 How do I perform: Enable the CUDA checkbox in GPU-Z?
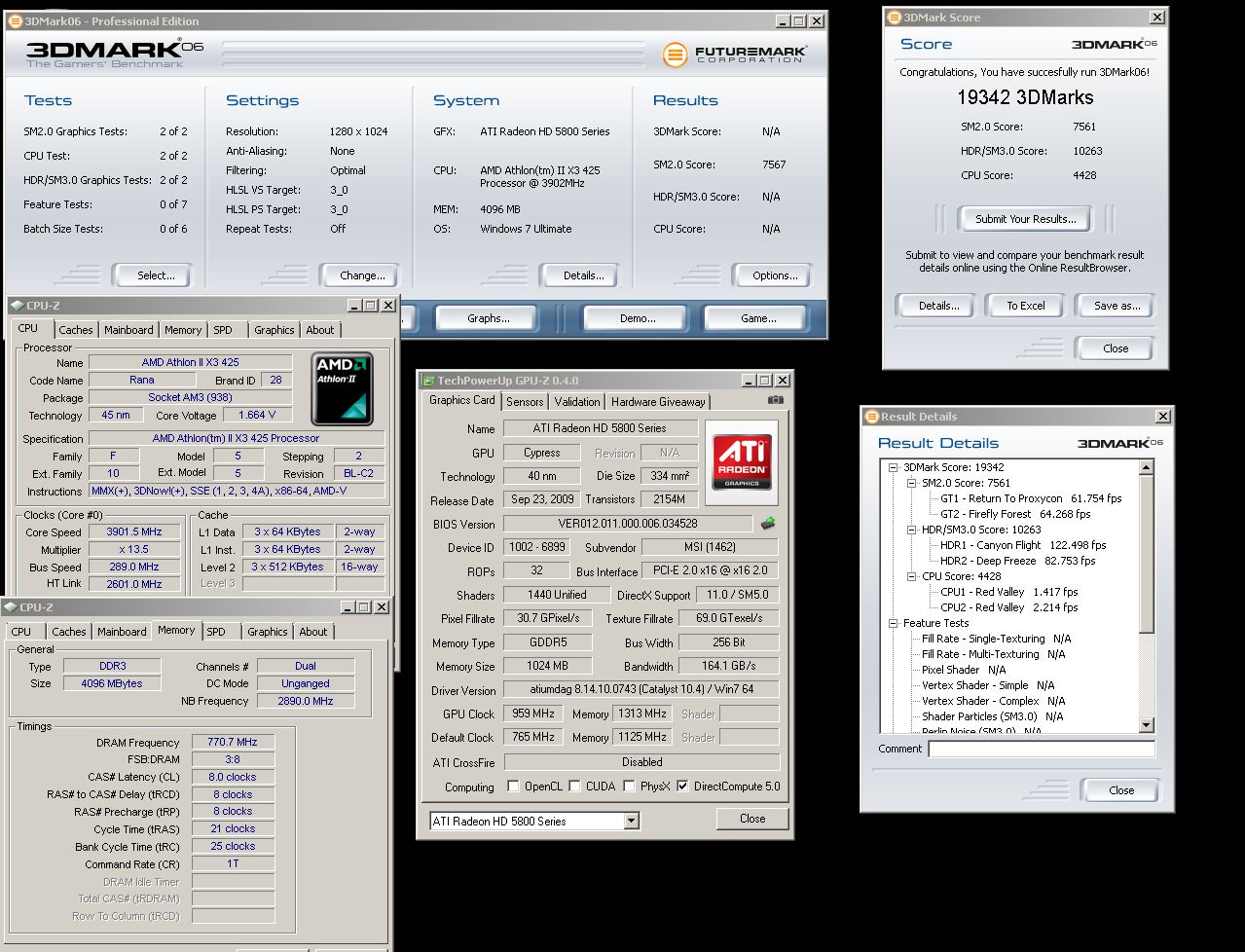(575, 787)
